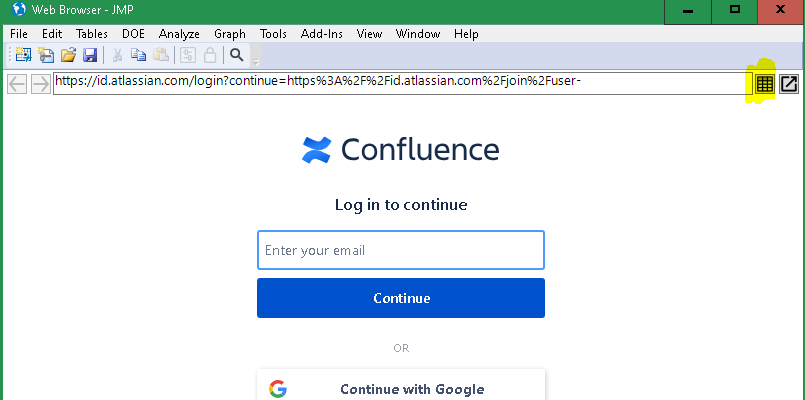Click the URL address bar
This screenshot has width=805, height=400.
400,82
